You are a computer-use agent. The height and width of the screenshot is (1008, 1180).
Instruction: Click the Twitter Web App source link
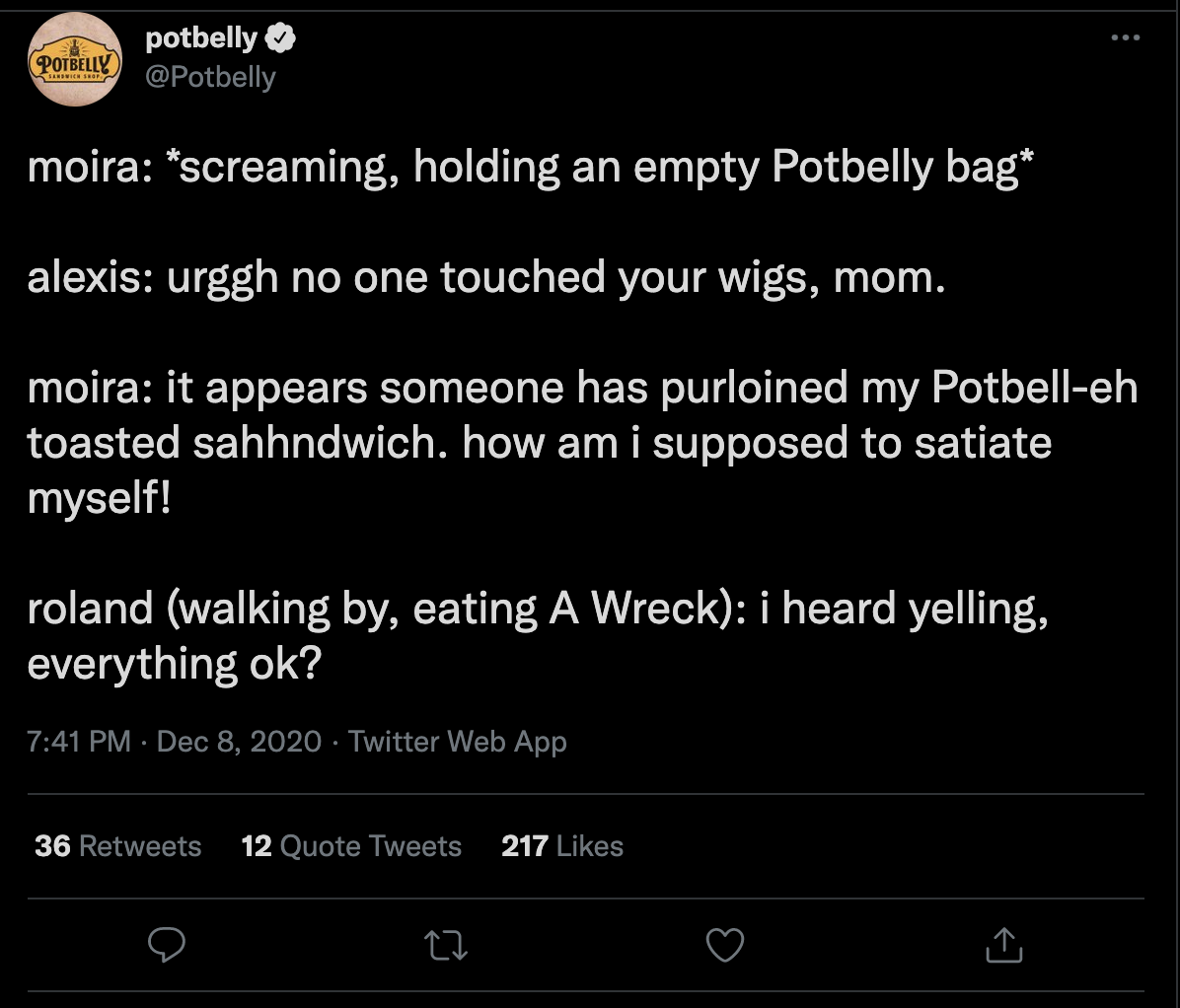(x=458, y=741)
